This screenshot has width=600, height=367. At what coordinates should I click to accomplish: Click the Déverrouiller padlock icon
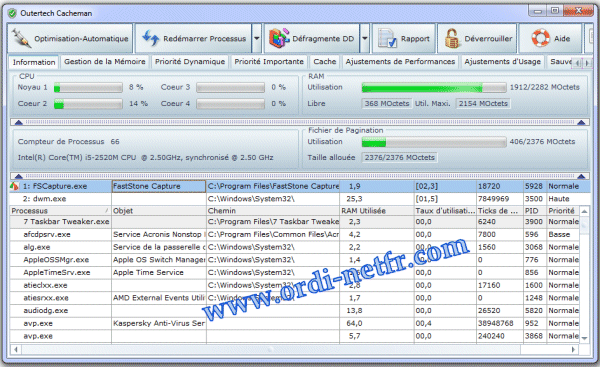pos(452,38)
